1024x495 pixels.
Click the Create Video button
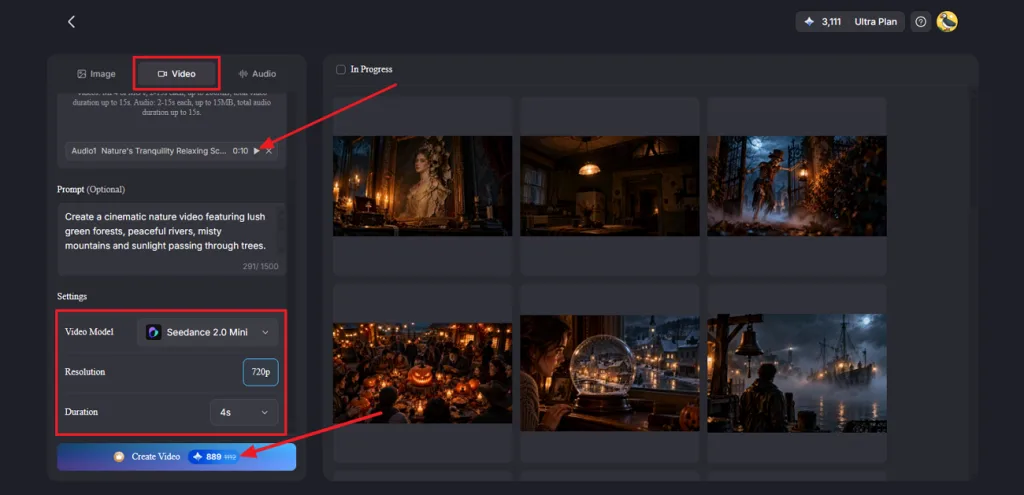(x=176, y=456)
